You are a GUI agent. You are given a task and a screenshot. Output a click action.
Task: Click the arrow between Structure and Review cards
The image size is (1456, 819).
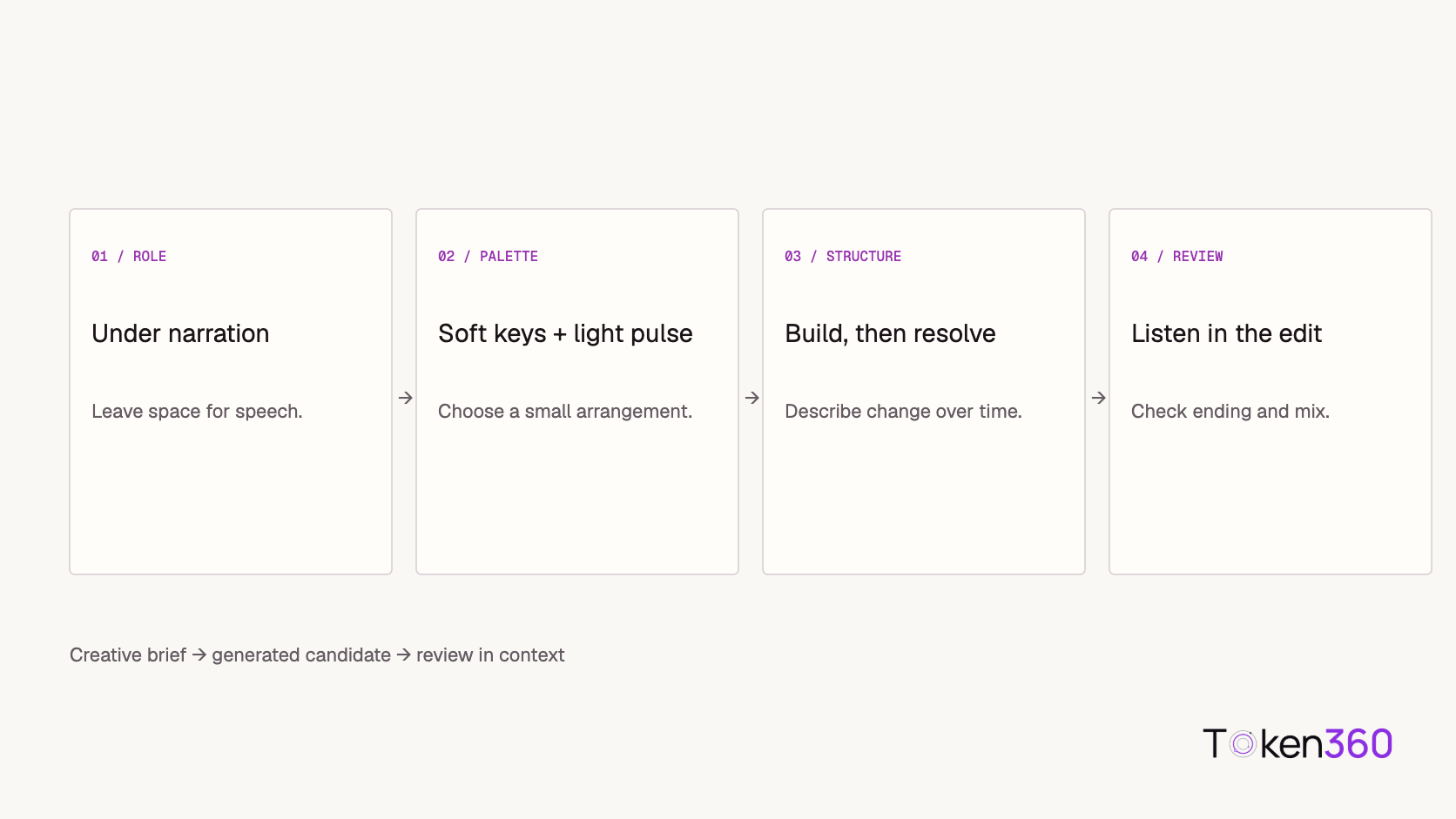coord(1098,398)
